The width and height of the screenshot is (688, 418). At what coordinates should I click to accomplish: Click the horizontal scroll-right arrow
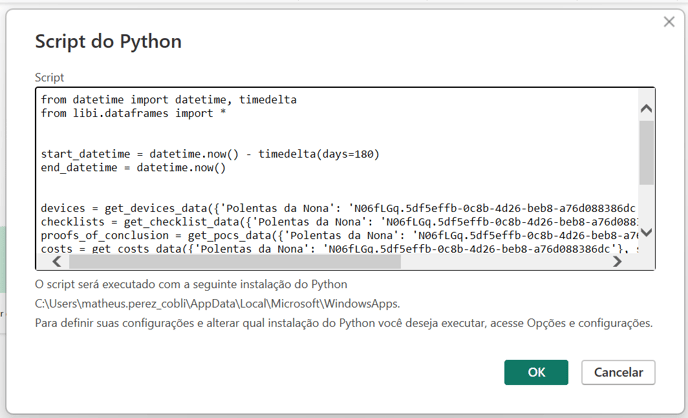coord(617,262)
